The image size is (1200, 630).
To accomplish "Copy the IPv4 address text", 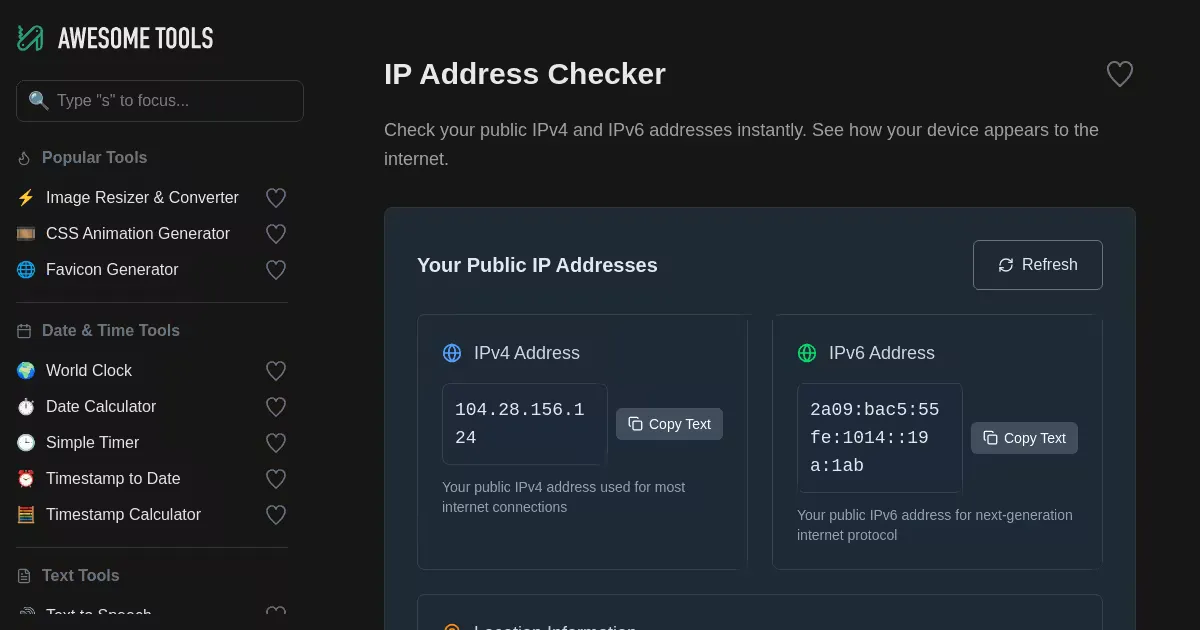I will (669, 424).
